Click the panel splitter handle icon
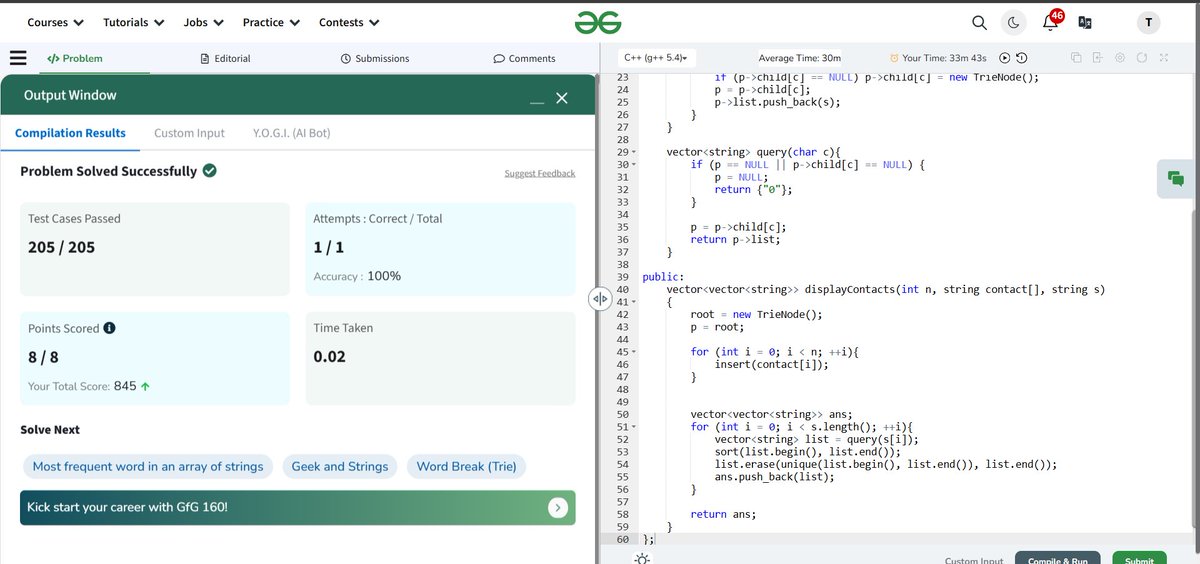This screenshot has width=1200, height=564. [600, 299]
